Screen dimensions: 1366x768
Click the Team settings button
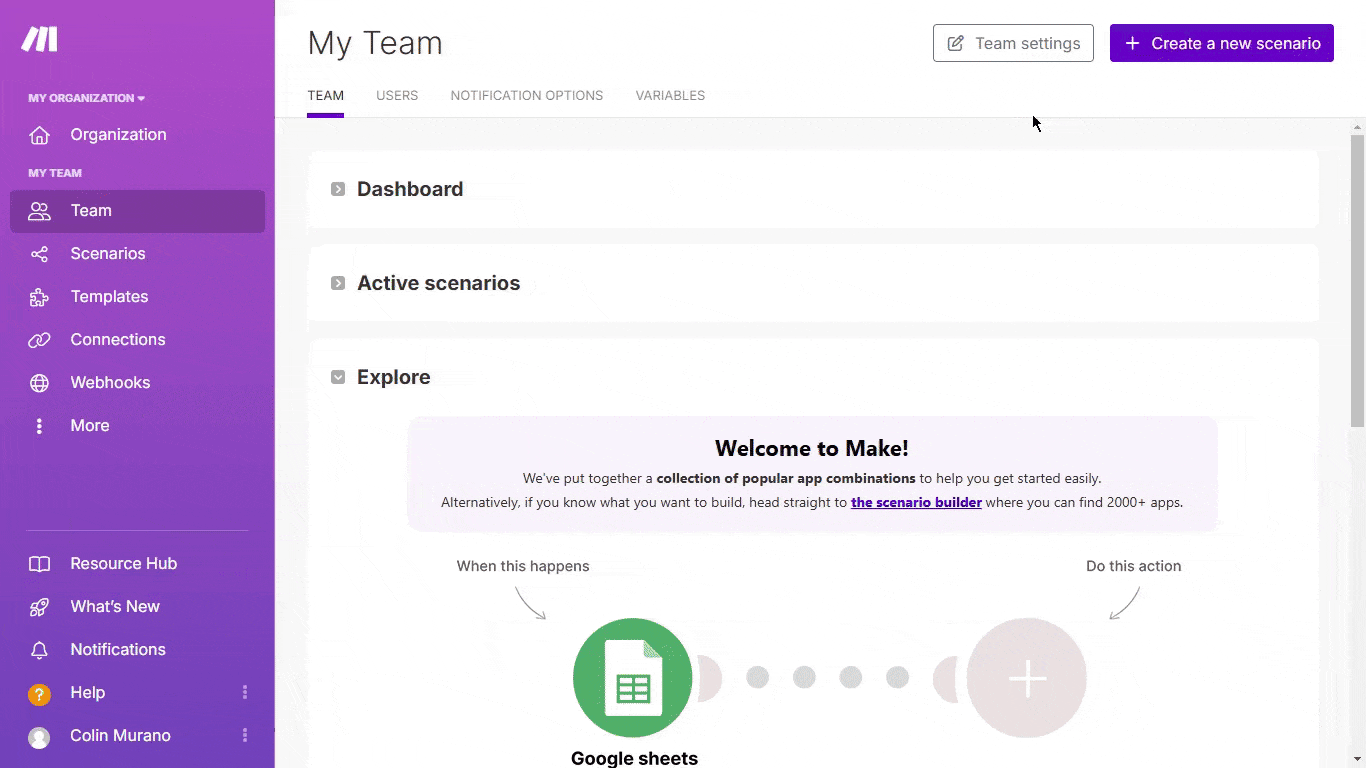[x=1013, y=43]
